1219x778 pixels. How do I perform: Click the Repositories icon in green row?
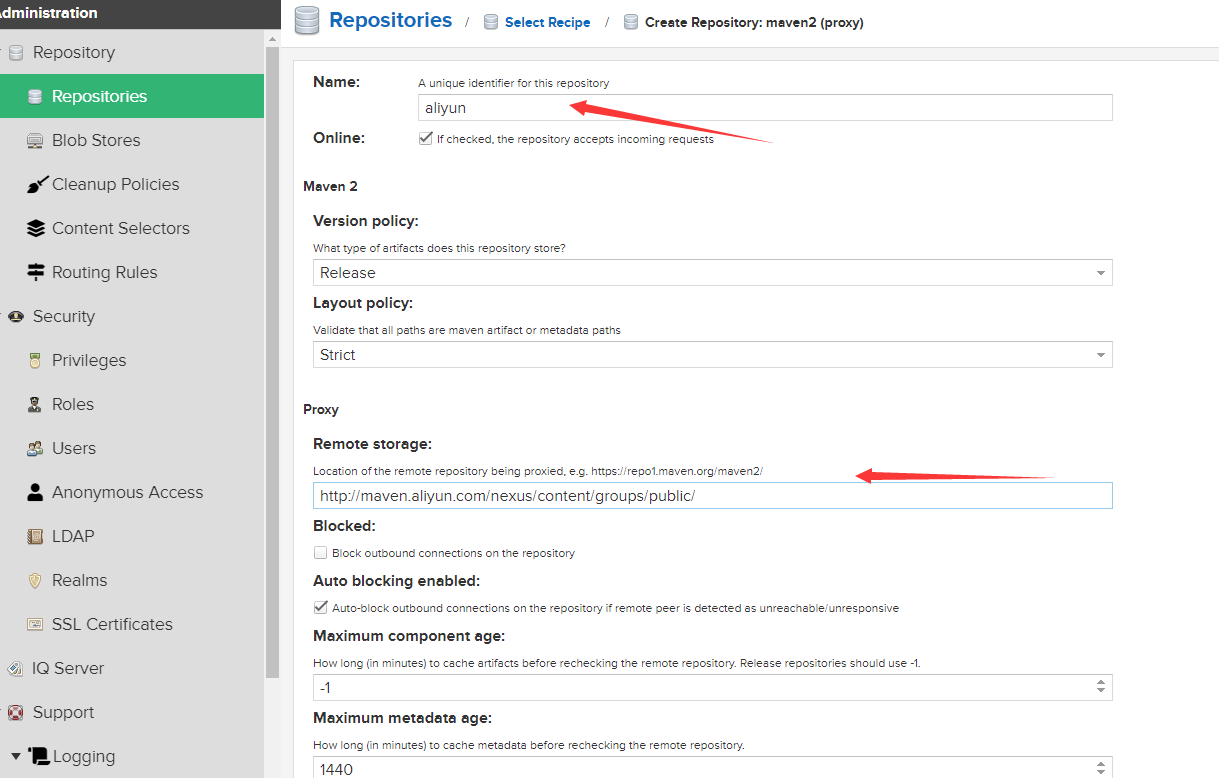click(x=35, y=96)
